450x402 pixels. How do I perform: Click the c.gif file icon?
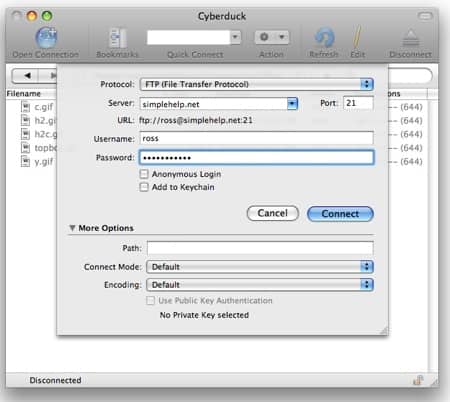[x=25, y=107]
